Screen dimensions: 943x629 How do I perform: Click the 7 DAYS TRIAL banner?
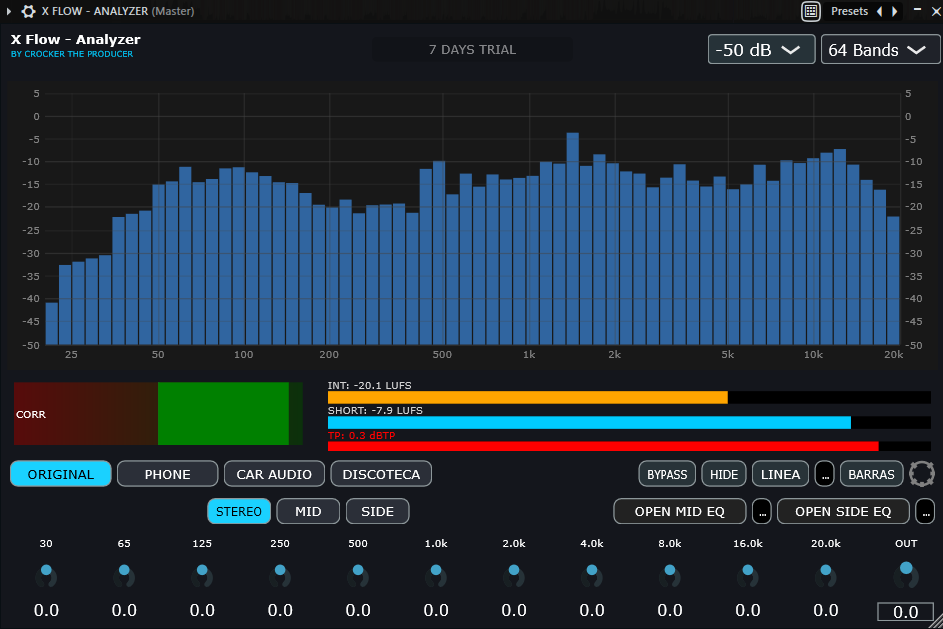(x=472, y=49)
